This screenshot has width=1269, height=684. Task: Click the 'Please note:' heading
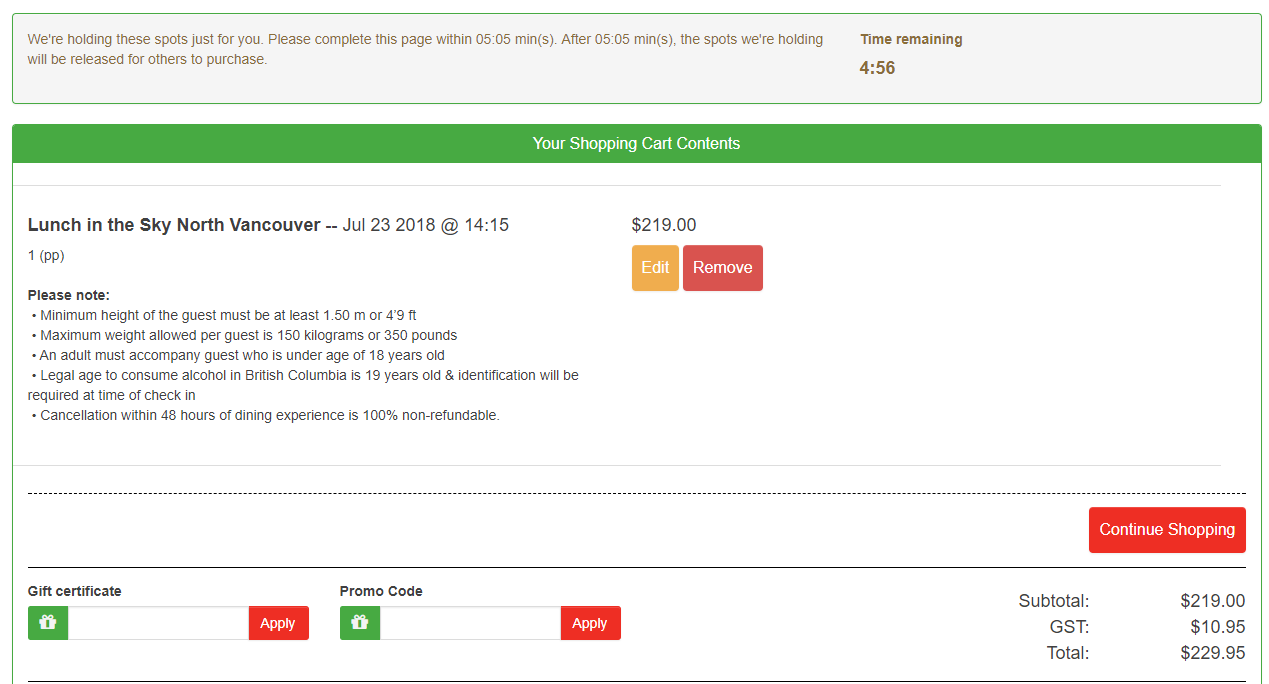pyautogui.click(x=69, y=295)
